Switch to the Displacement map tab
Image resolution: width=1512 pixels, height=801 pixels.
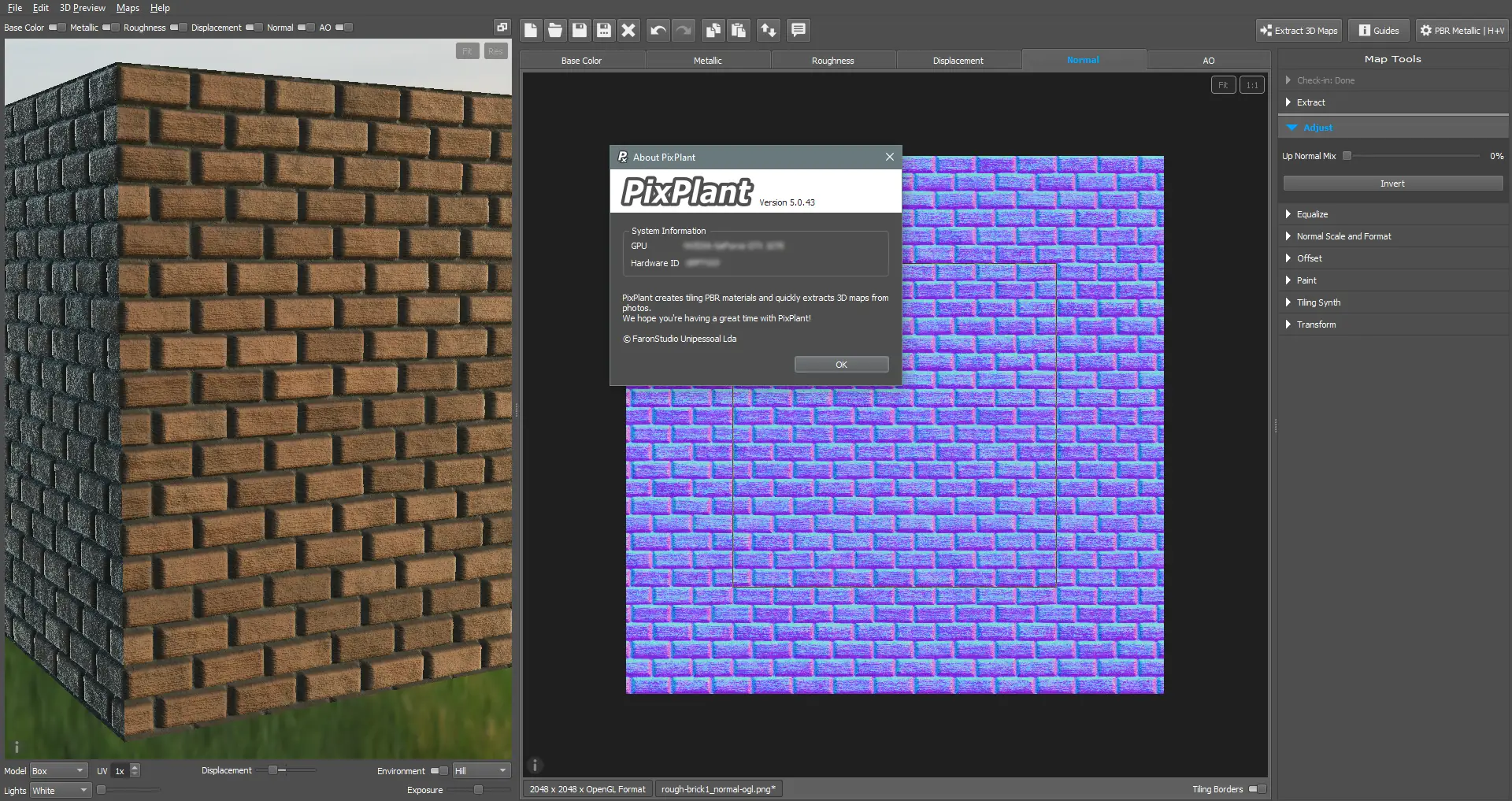pos(958,61)
